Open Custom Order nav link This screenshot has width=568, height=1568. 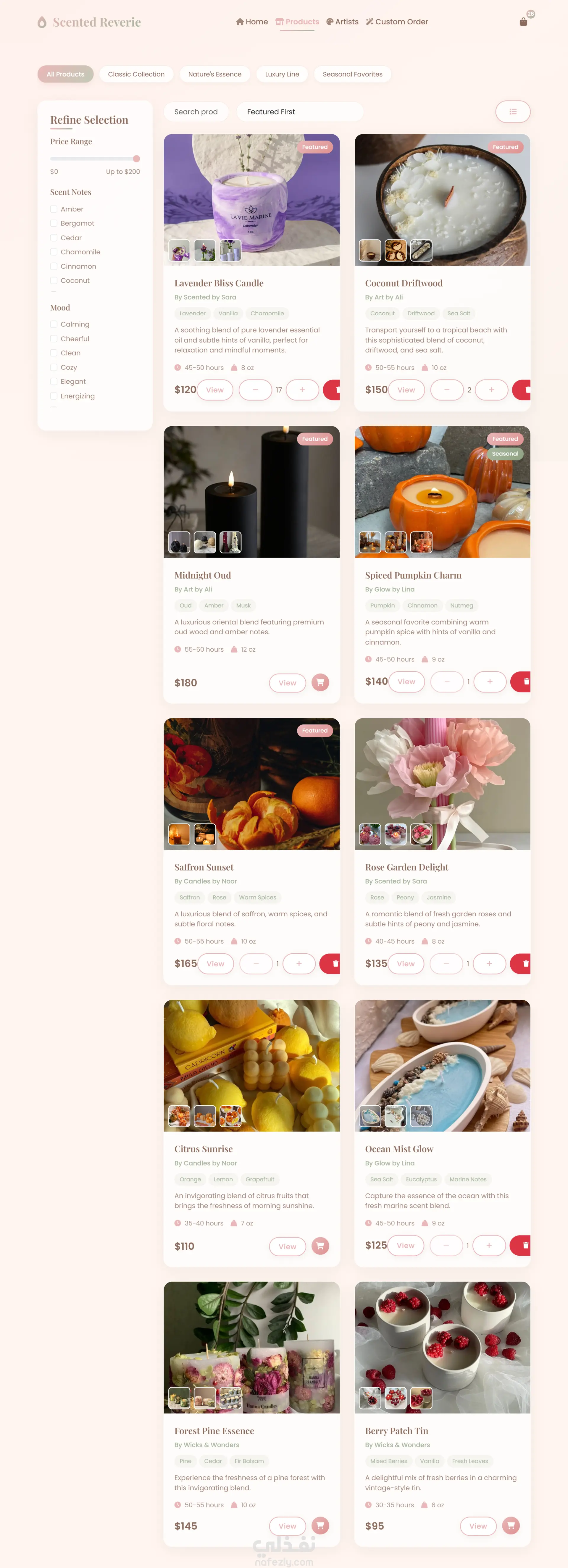(x=397, y=22)
